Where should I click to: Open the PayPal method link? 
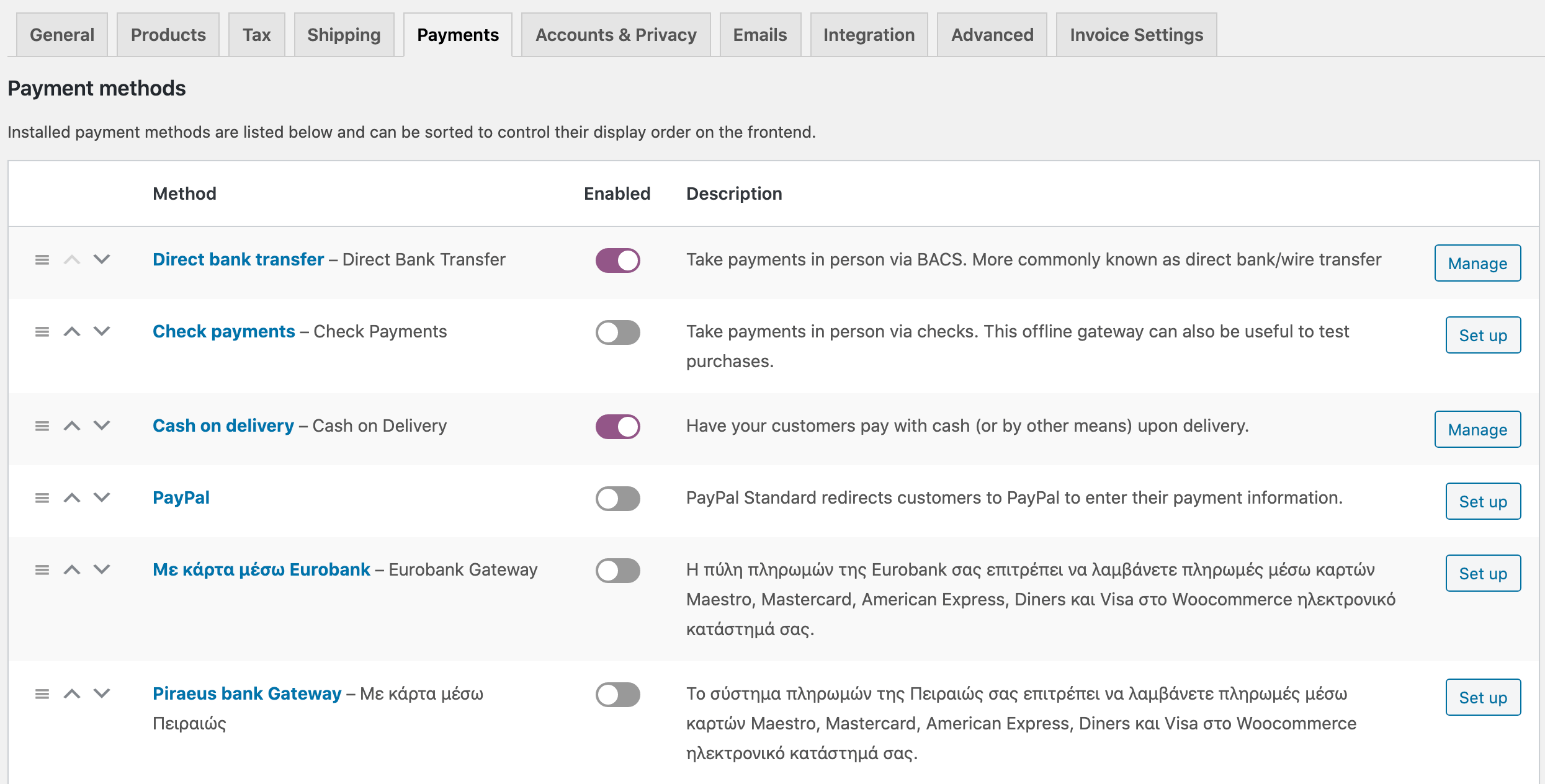(x=181, y=497)
